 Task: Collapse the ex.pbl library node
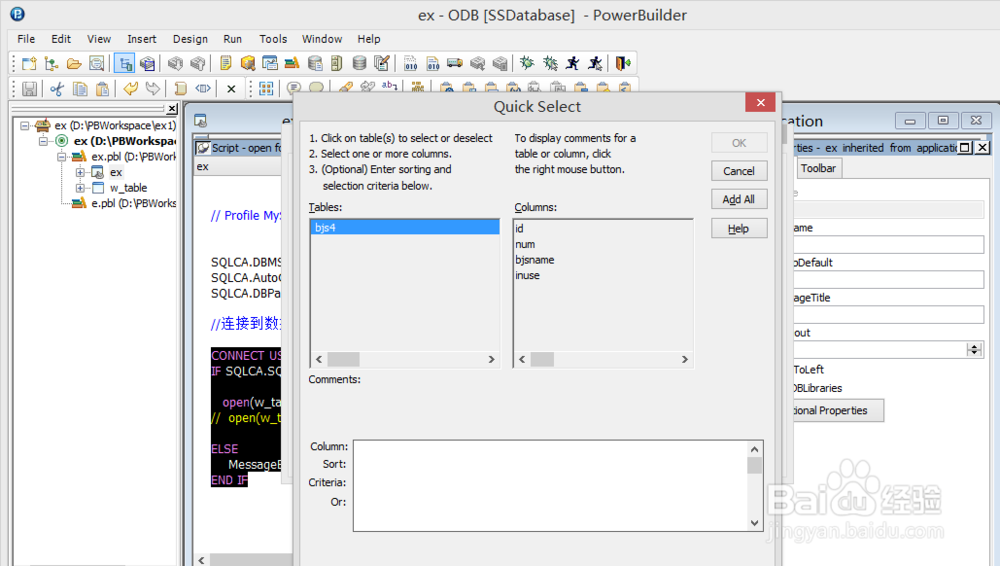point(61,156)
